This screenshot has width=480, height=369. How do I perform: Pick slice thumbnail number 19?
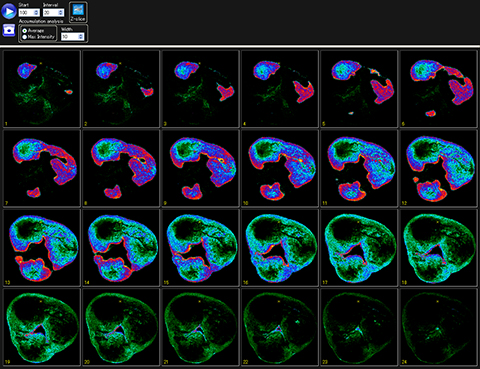[x=42, y=327]
